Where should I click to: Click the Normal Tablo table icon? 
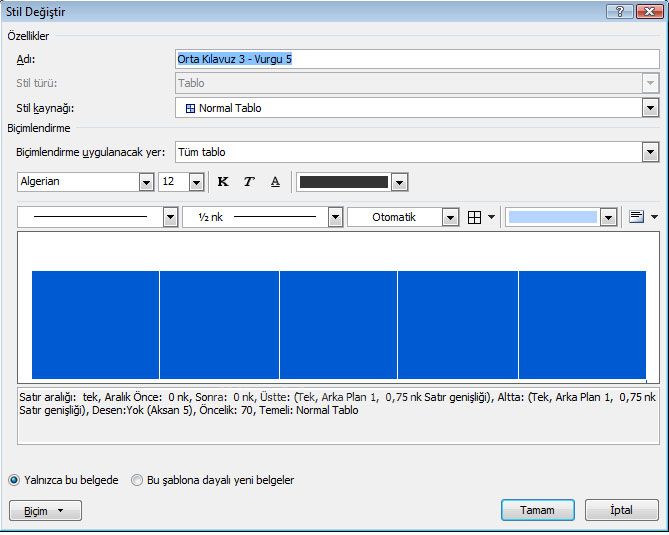coord(190,108)
